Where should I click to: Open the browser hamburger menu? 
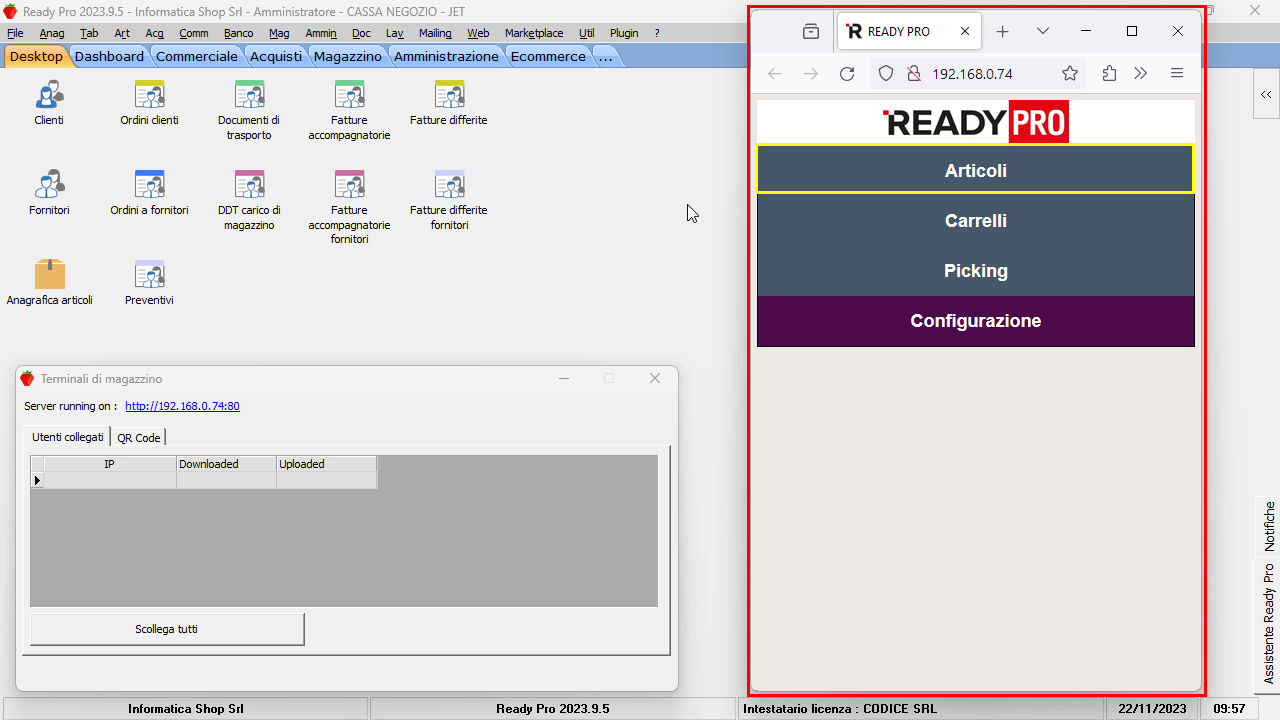click(1177, 73)
